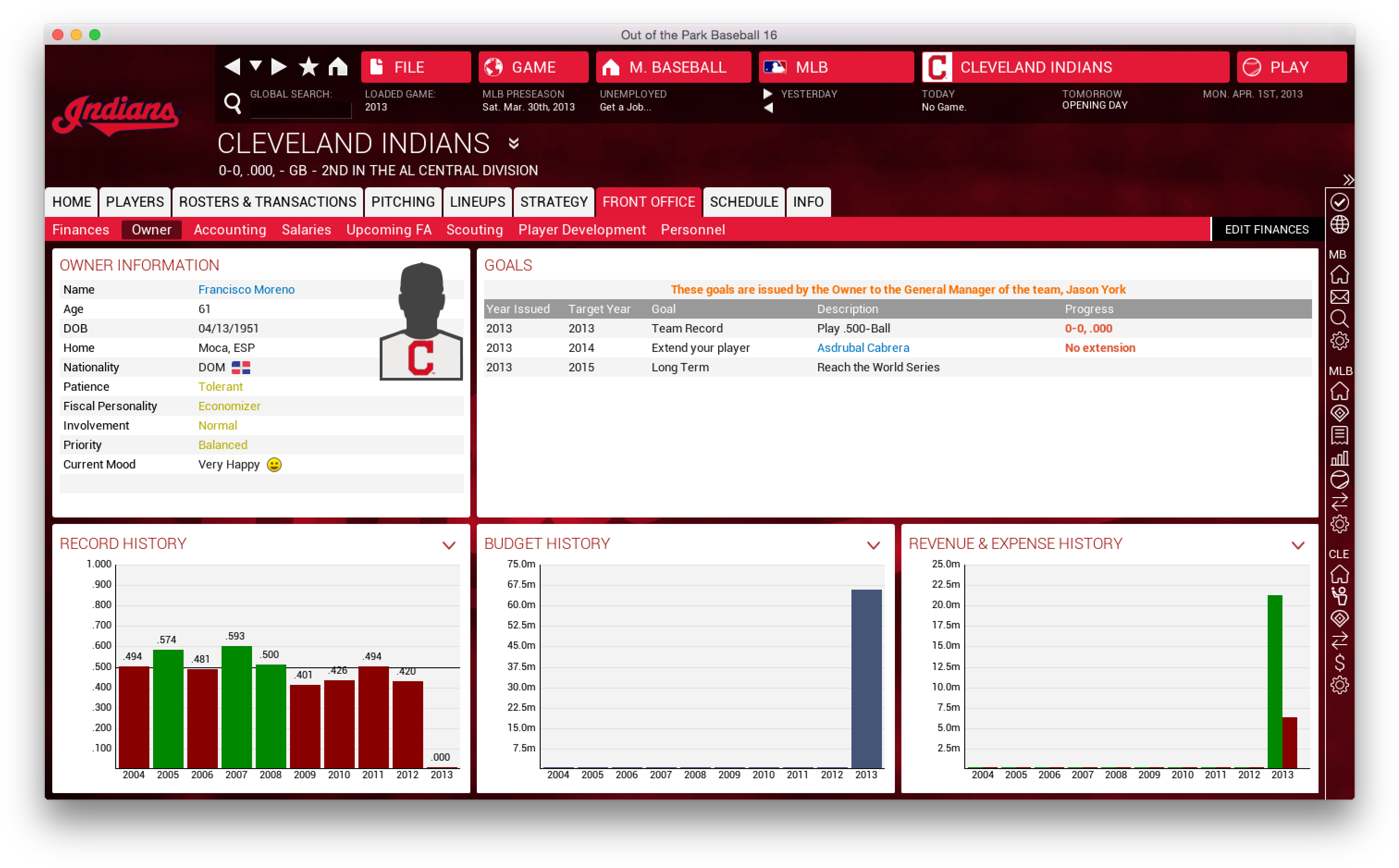The height and width of the screenshot is (868, 1399).
Task: Switch to the PITCHING tab
Action: tap(403, 202)
